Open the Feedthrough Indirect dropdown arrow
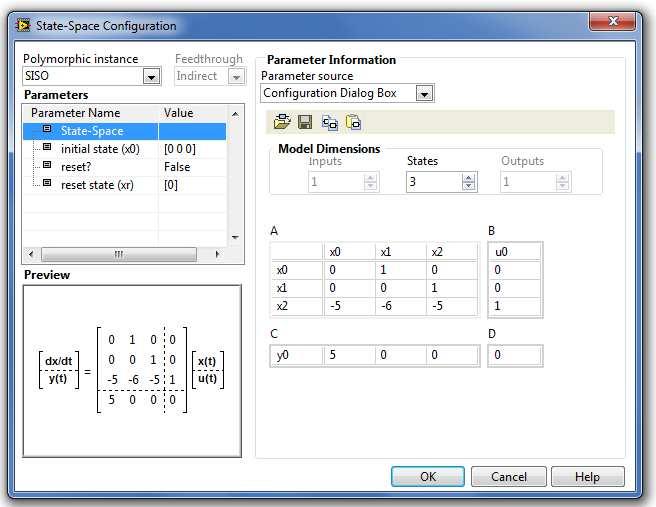This screenshot has height=507, width=656. point(236,77)
